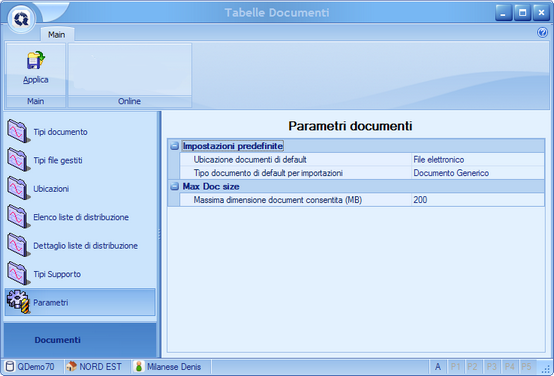Edit the 200 max size value

(x=478, y=200)
